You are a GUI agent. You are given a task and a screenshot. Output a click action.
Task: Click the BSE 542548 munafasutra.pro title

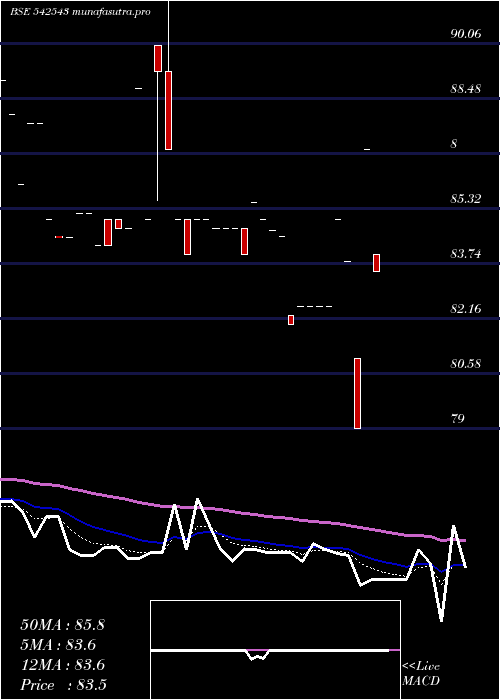(x=80, y=12)
